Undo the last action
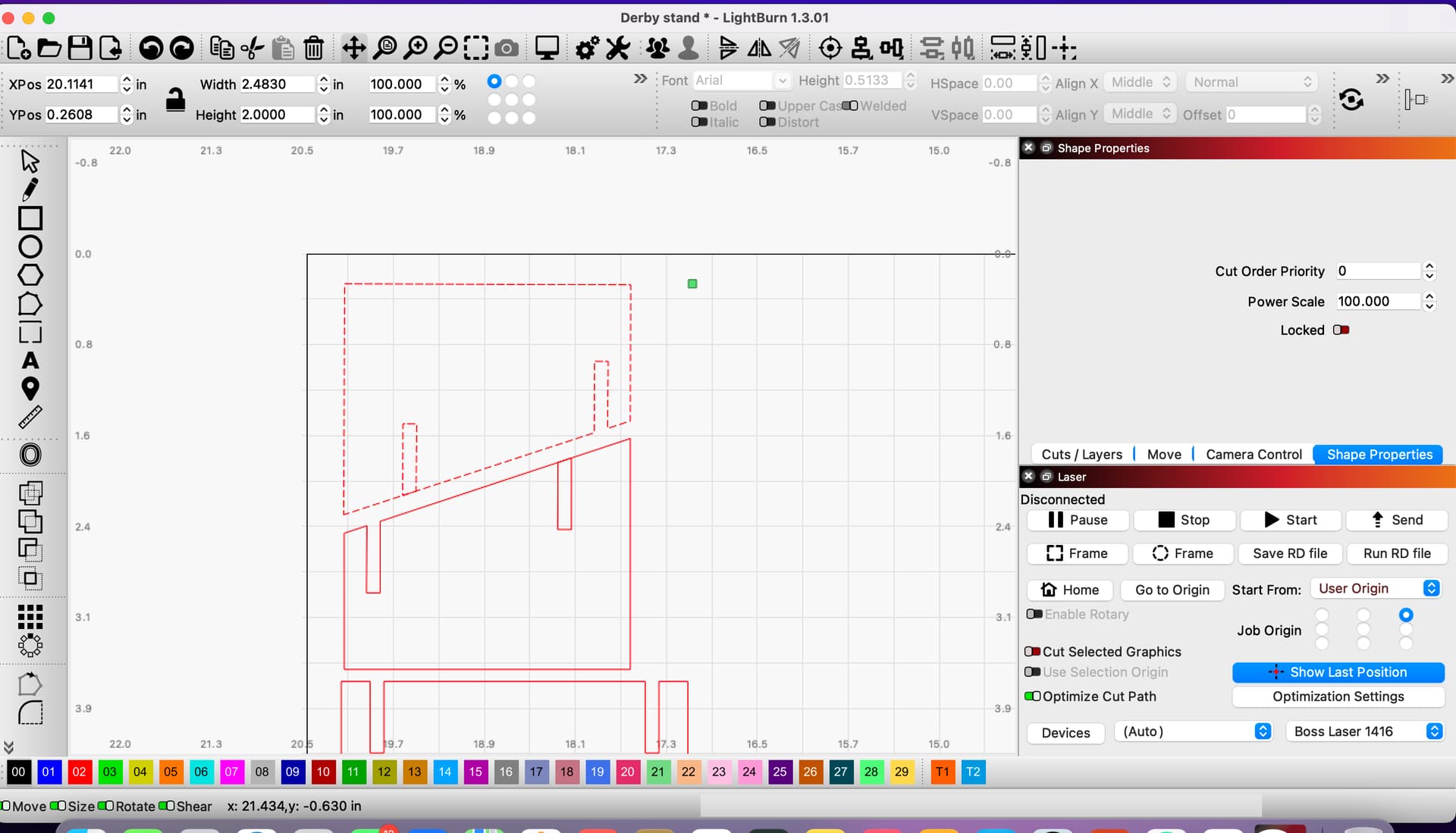The height and width of the screenshot is (833, 1456). (x=151, y=49)
